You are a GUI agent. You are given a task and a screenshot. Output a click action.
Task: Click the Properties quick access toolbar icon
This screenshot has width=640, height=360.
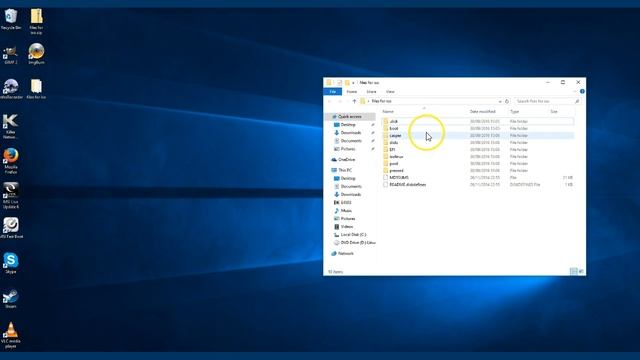point(339,83)
